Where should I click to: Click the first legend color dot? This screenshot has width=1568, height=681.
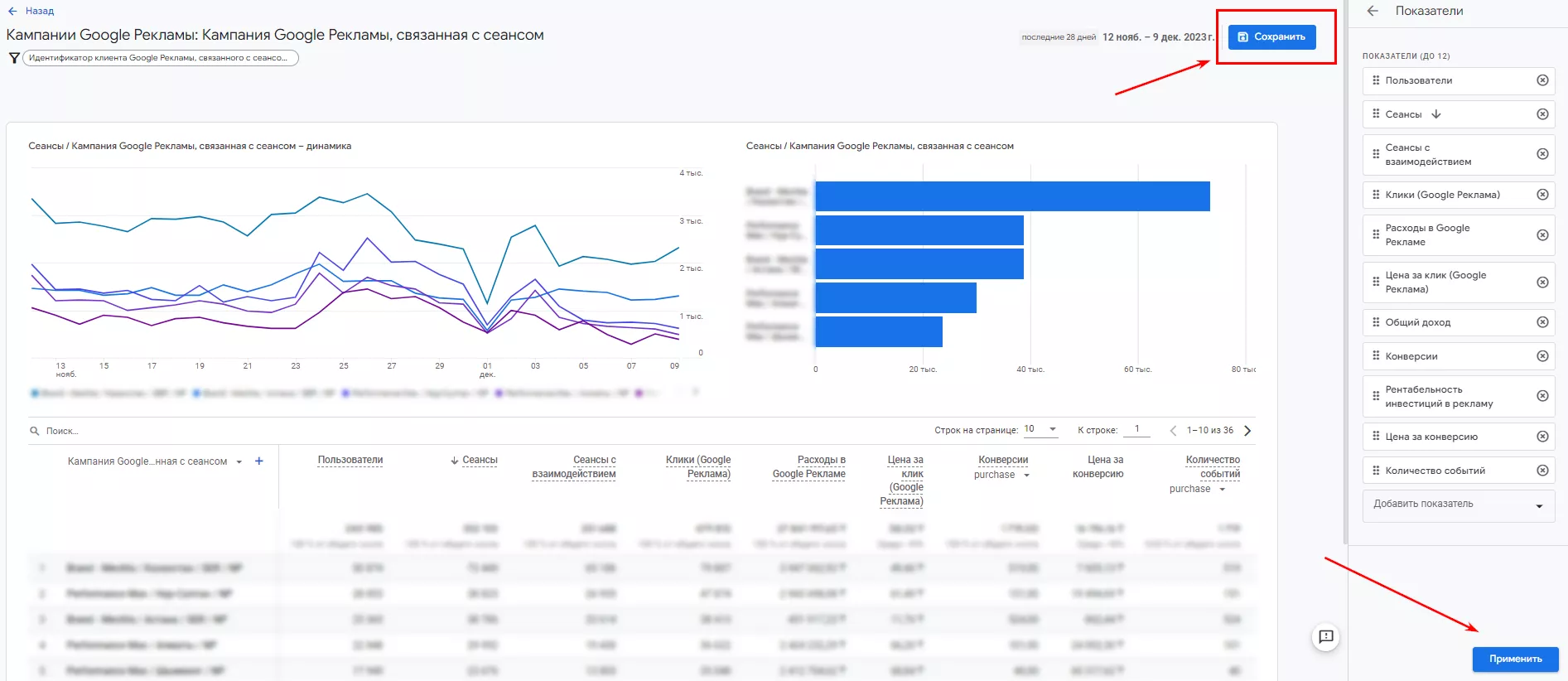point(35,394)
